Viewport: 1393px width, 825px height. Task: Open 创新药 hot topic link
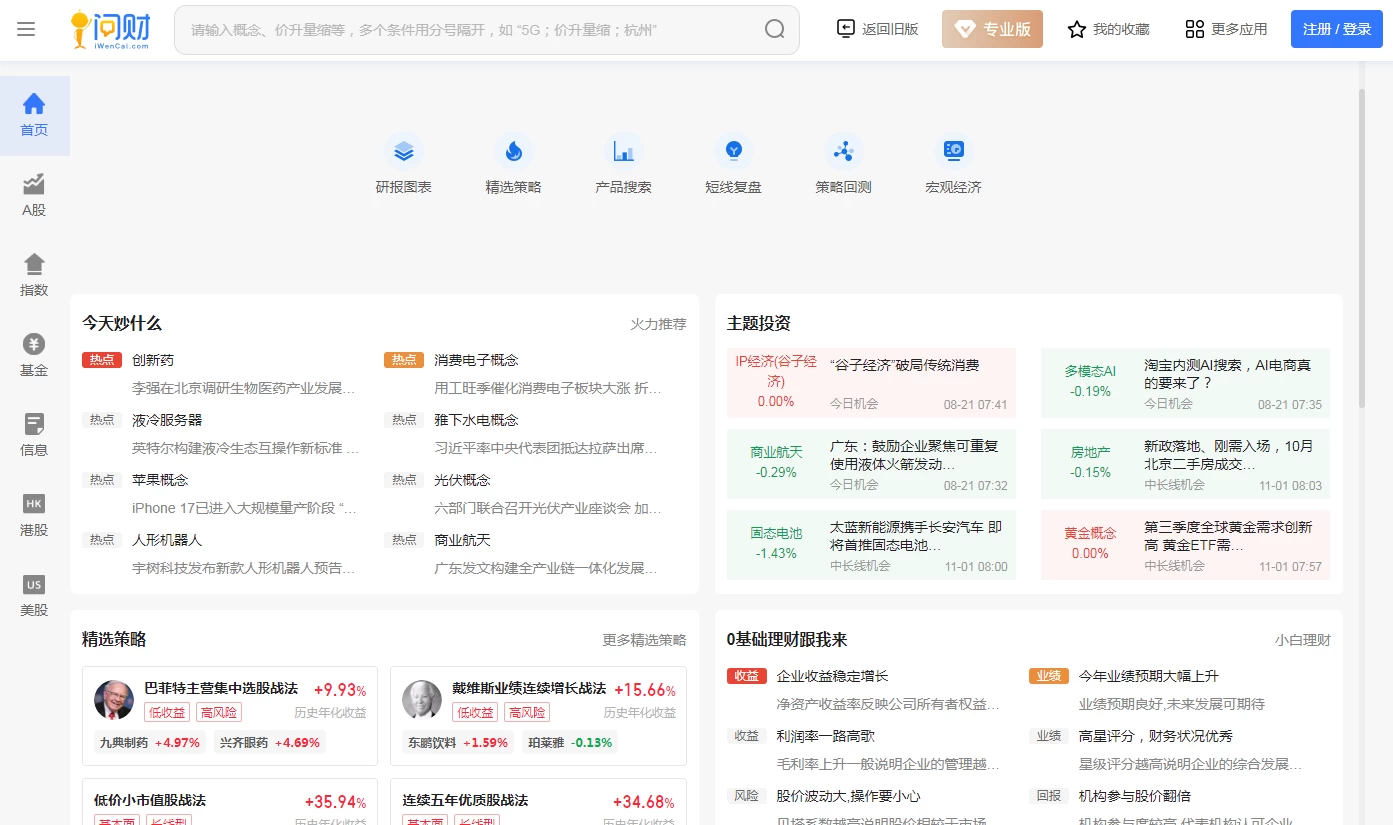click(x=153, y=360)
